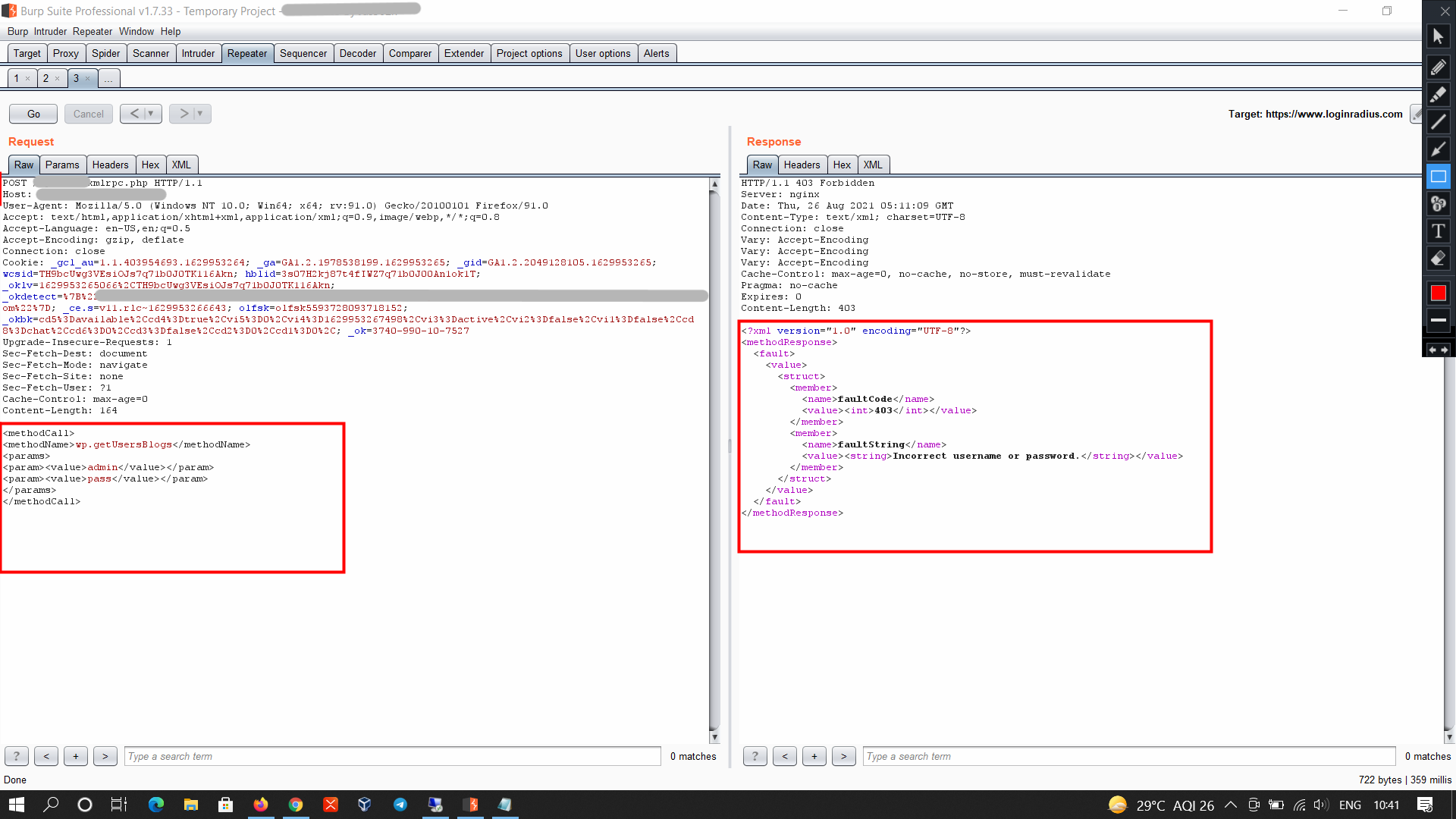
Task: Click the Cancel button
Action: [x=89, y=114]
